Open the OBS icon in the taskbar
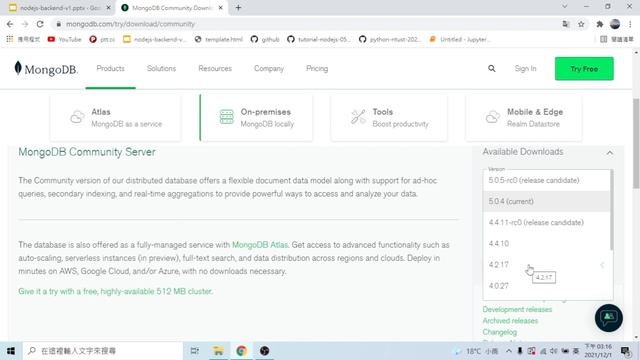The height and width of the screenshot is (360, 640). 264,351
